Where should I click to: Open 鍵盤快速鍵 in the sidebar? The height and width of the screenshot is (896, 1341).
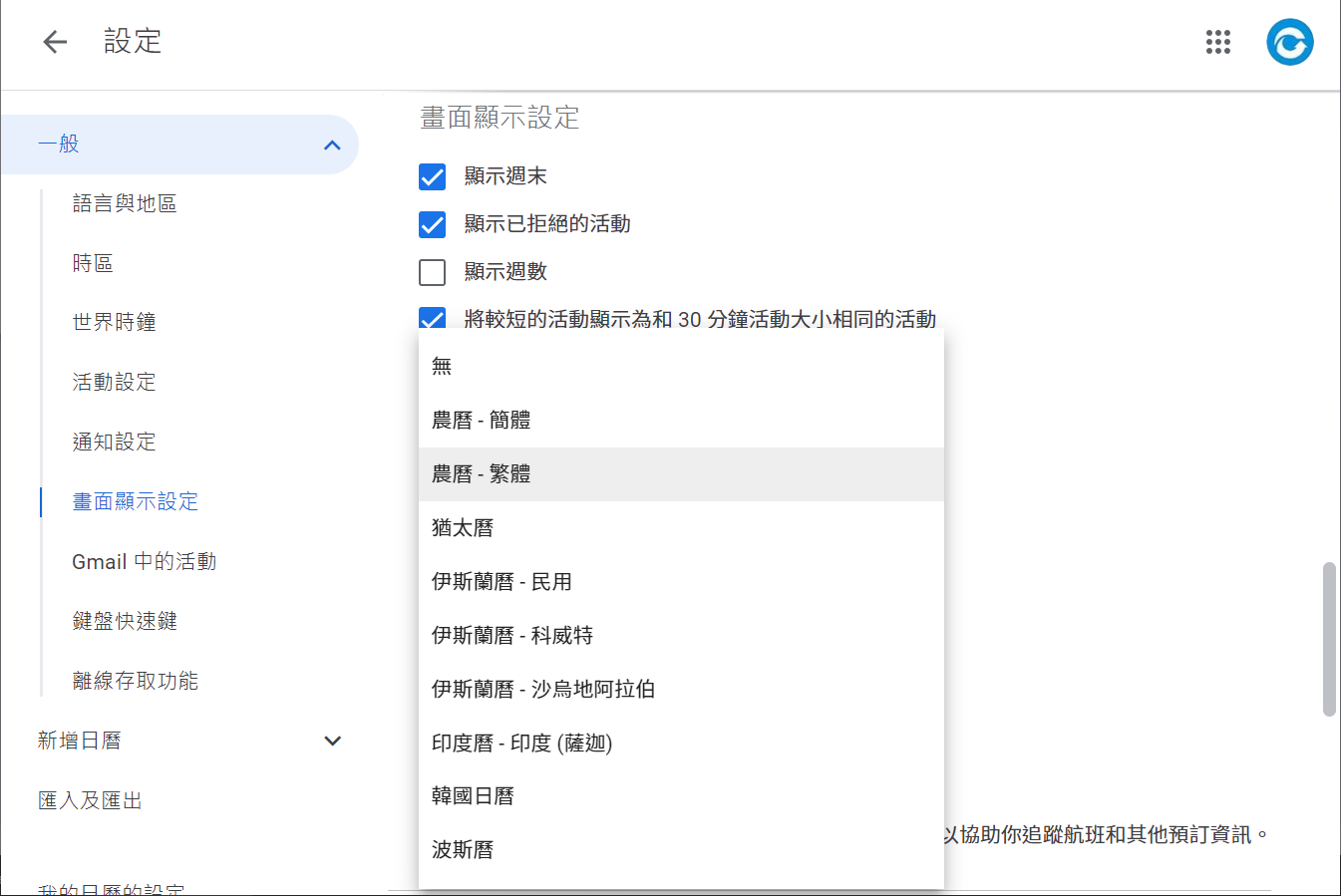[125, 621]
